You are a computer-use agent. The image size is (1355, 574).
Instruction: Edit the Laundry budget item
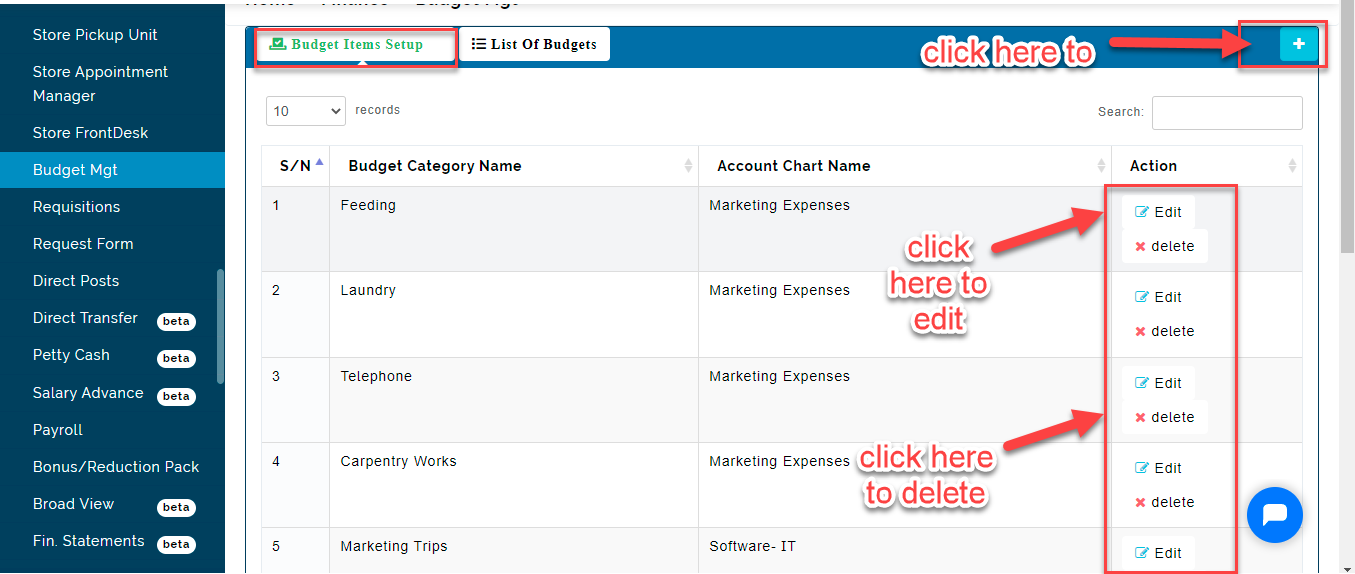1158,297
